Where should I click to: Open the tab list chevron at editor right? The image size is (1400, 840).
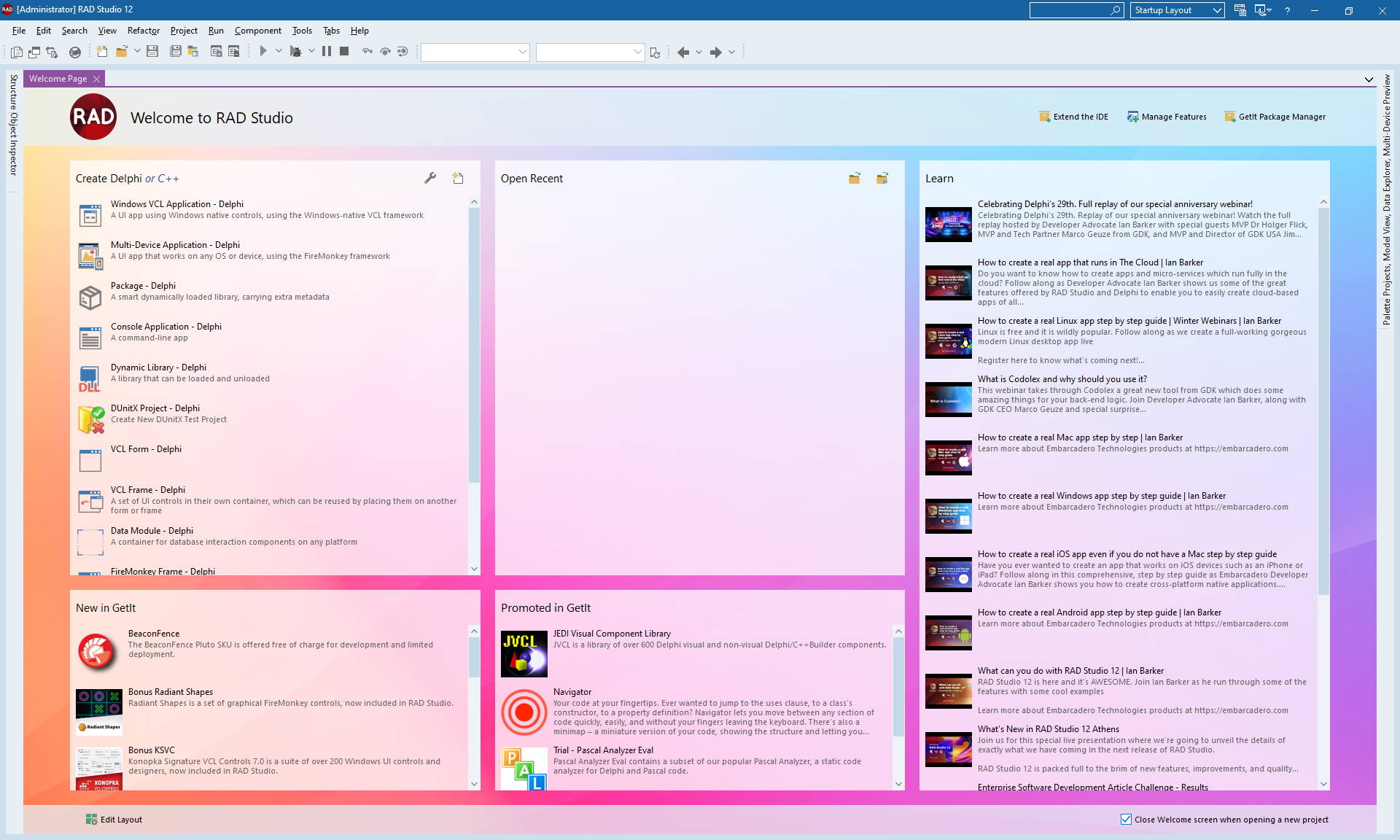pyautogui.click(x=1369, y=79)
